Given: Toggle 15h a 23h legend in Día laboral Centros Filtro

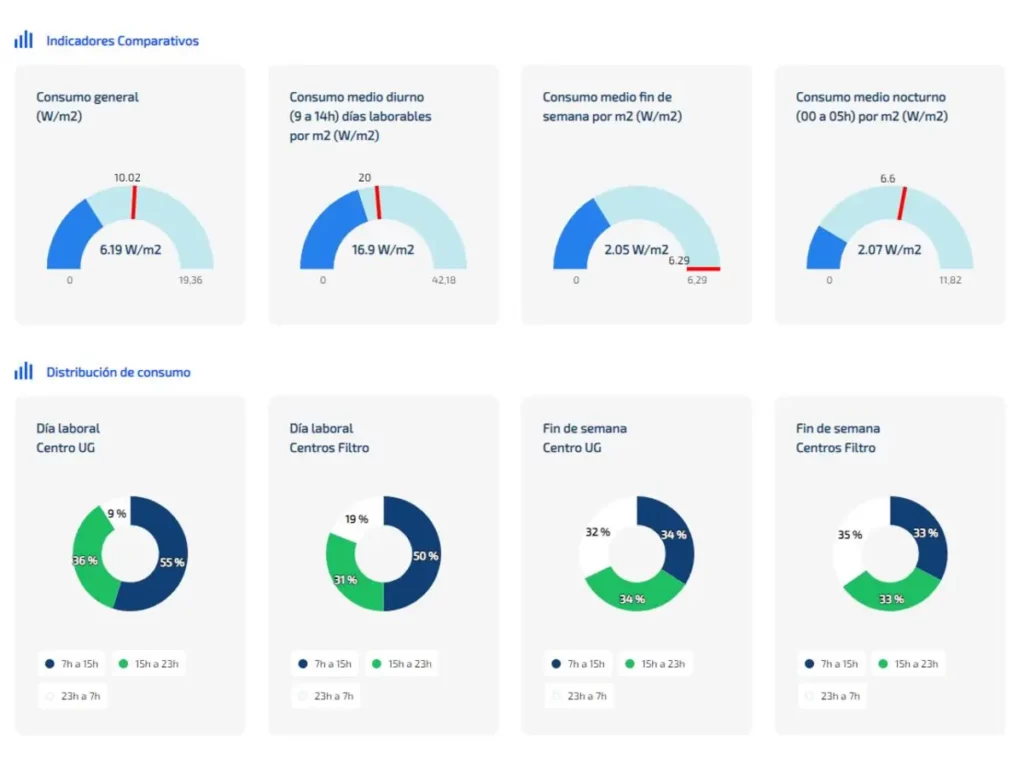Looking at the screenshot, I should tap(402, 664).
